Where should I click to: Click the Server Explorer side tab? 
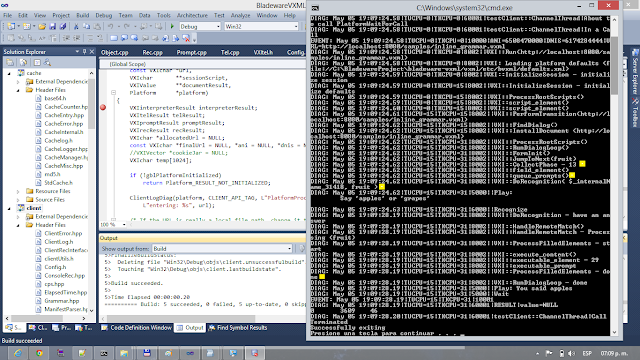pyautogui.click(x=635, y=72)
